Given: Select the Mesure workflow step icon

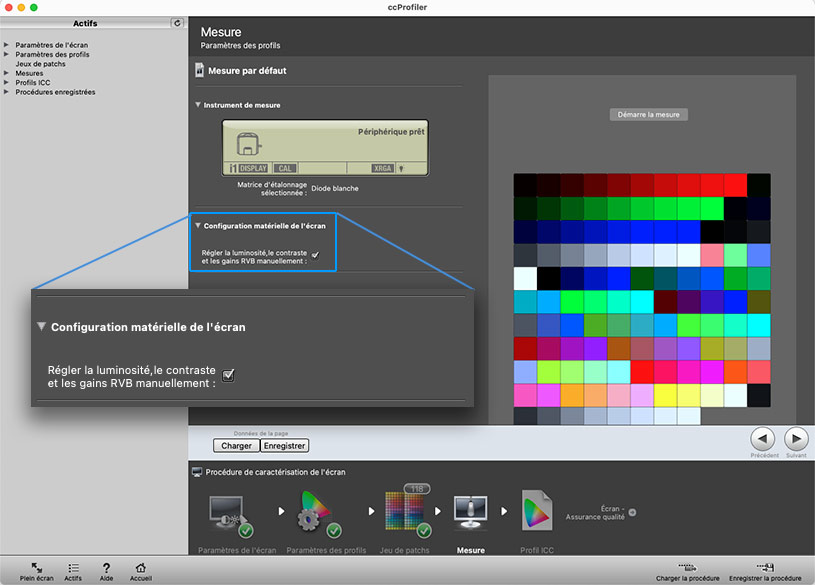Looking at the screenshot, I should click(470, 512).
